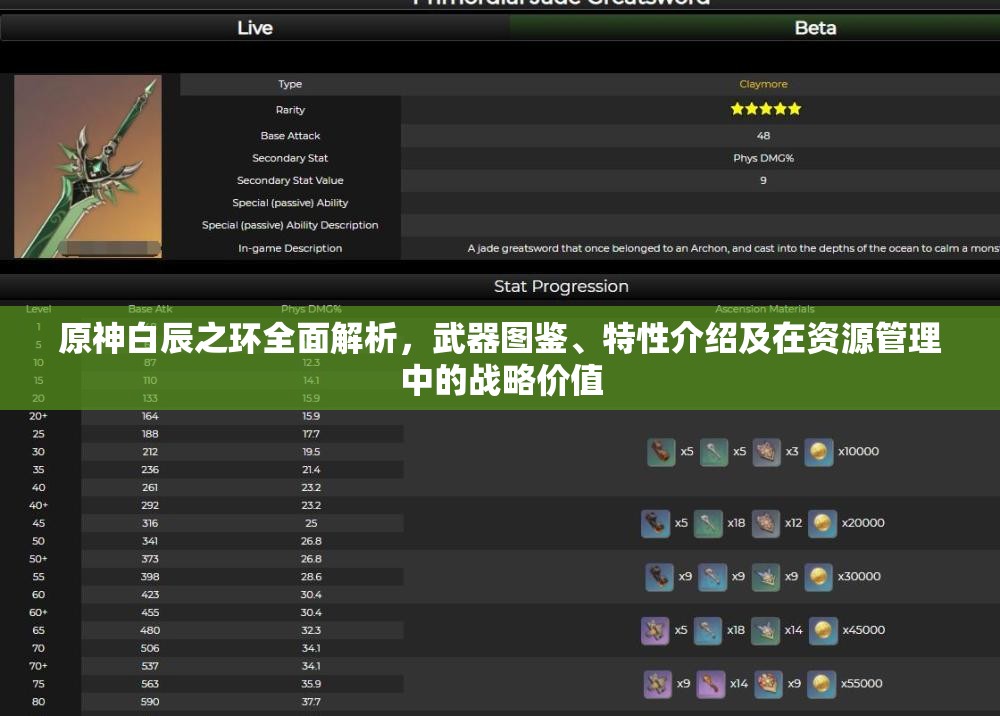1000x716 pixels.
Task: Click the Base Attack value 48
Action: pyautogui.click(x=763, y=136)
